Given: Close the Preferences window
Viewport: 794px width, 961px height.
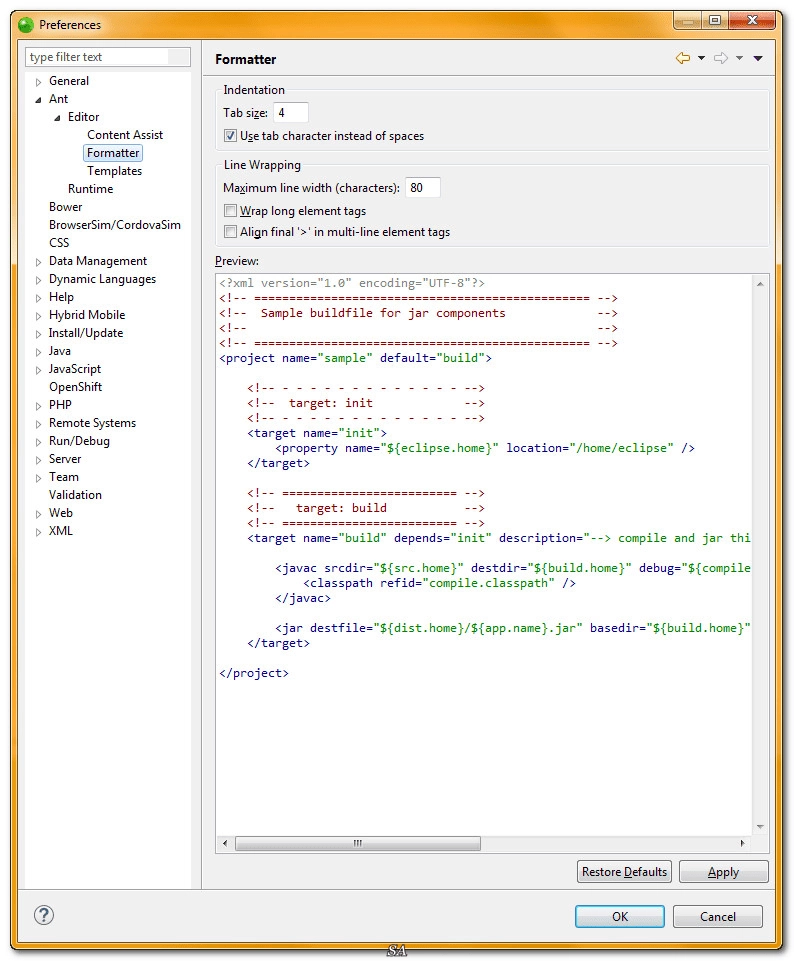Looking at the screenshot, I should 752,20.
